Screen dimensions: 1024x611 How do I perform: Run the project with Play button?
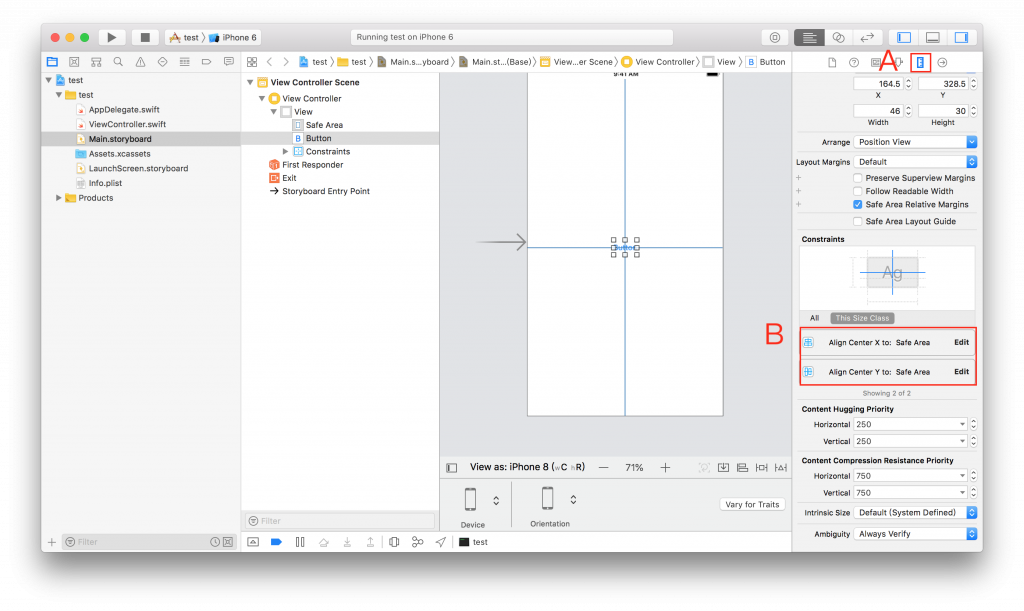112,37
